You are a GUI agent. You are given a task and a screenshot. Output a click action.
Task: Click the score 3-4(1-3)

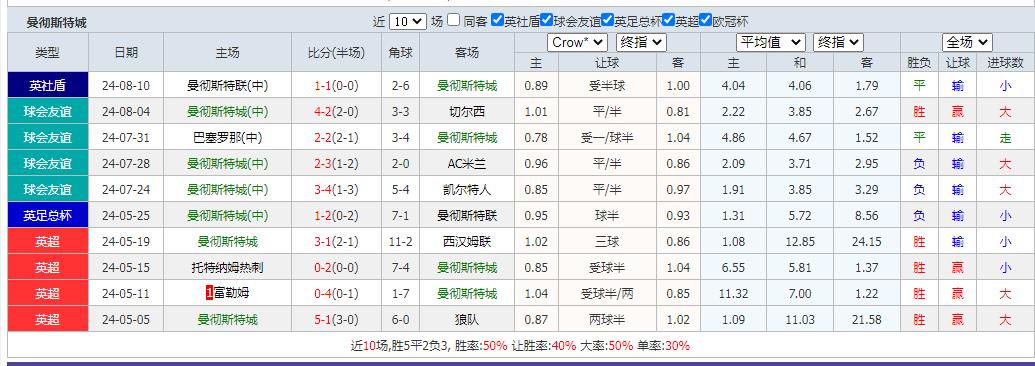[337, 190]
